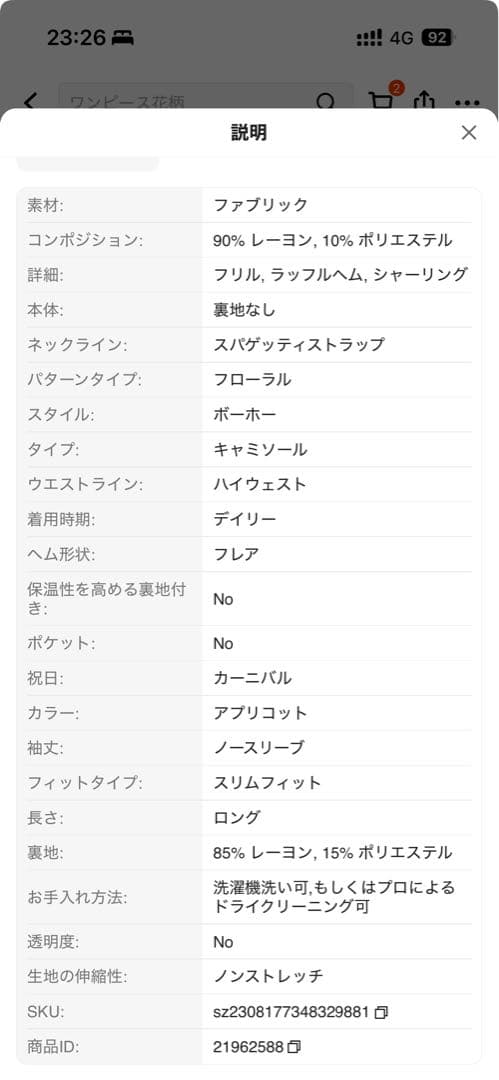Screen dimensions: 499x1080
Task: Tap the お手入れ方法 care instructions text
Action: [334, 896]
